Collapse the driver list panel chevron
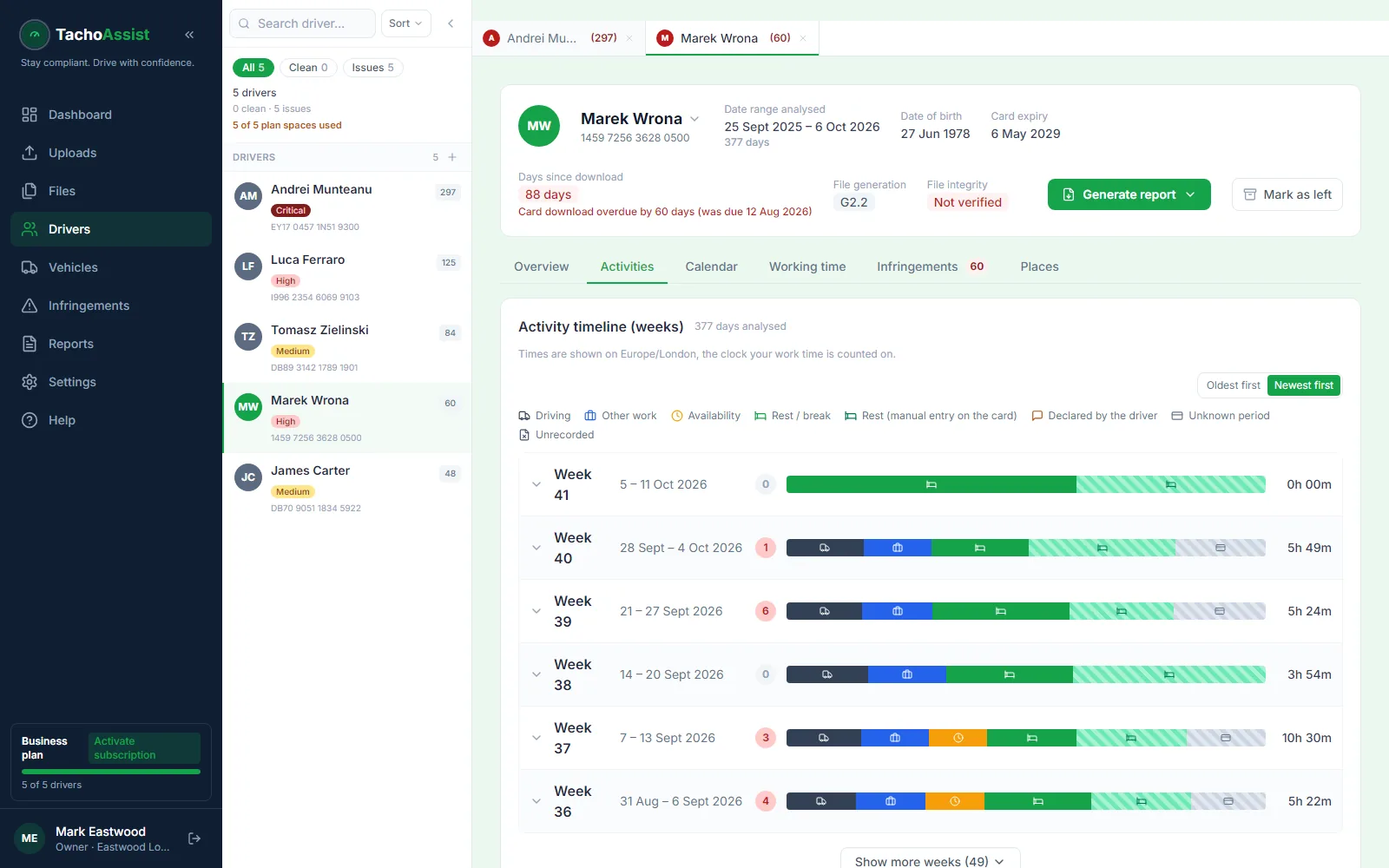 [451, 23]
